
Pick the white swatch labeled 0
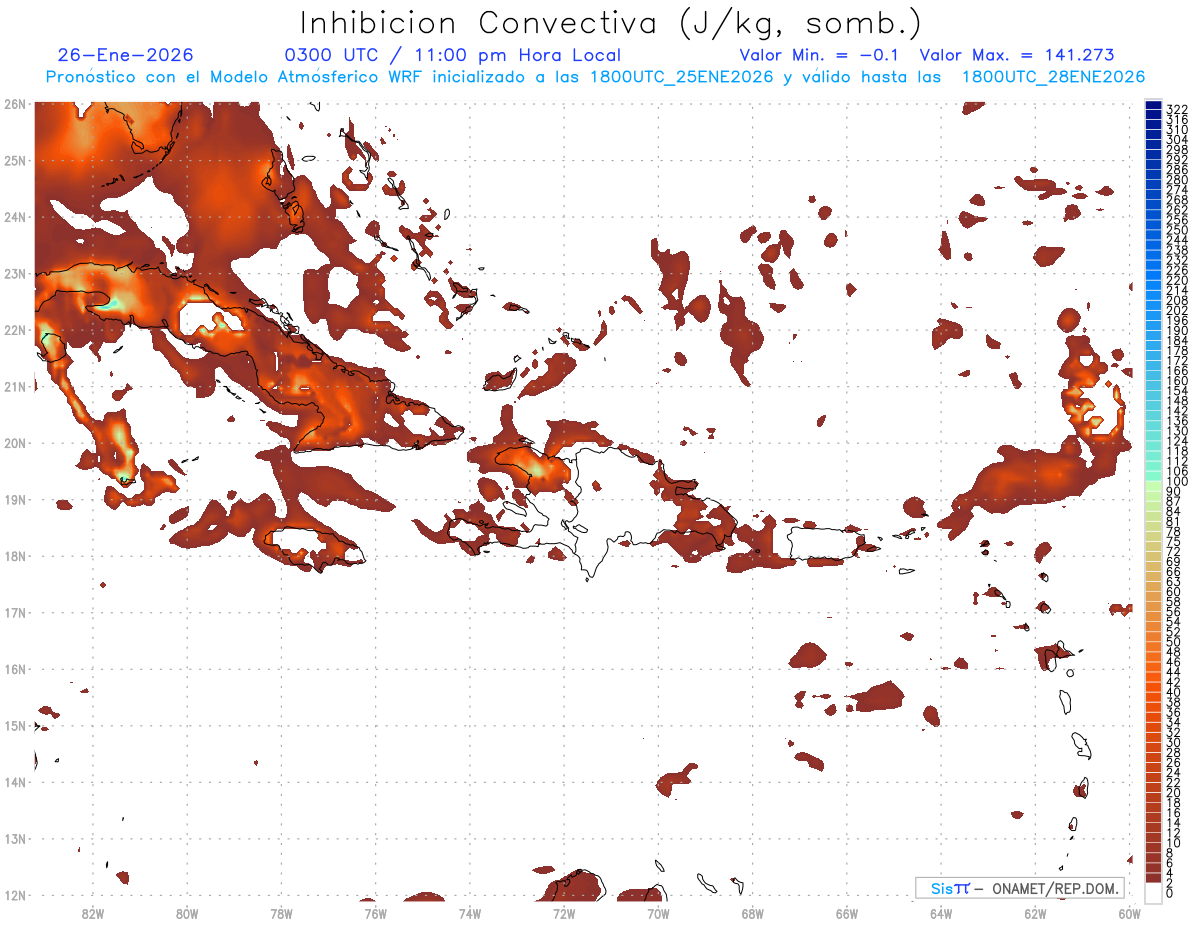pyautogui.click(x=1154, y=891)
